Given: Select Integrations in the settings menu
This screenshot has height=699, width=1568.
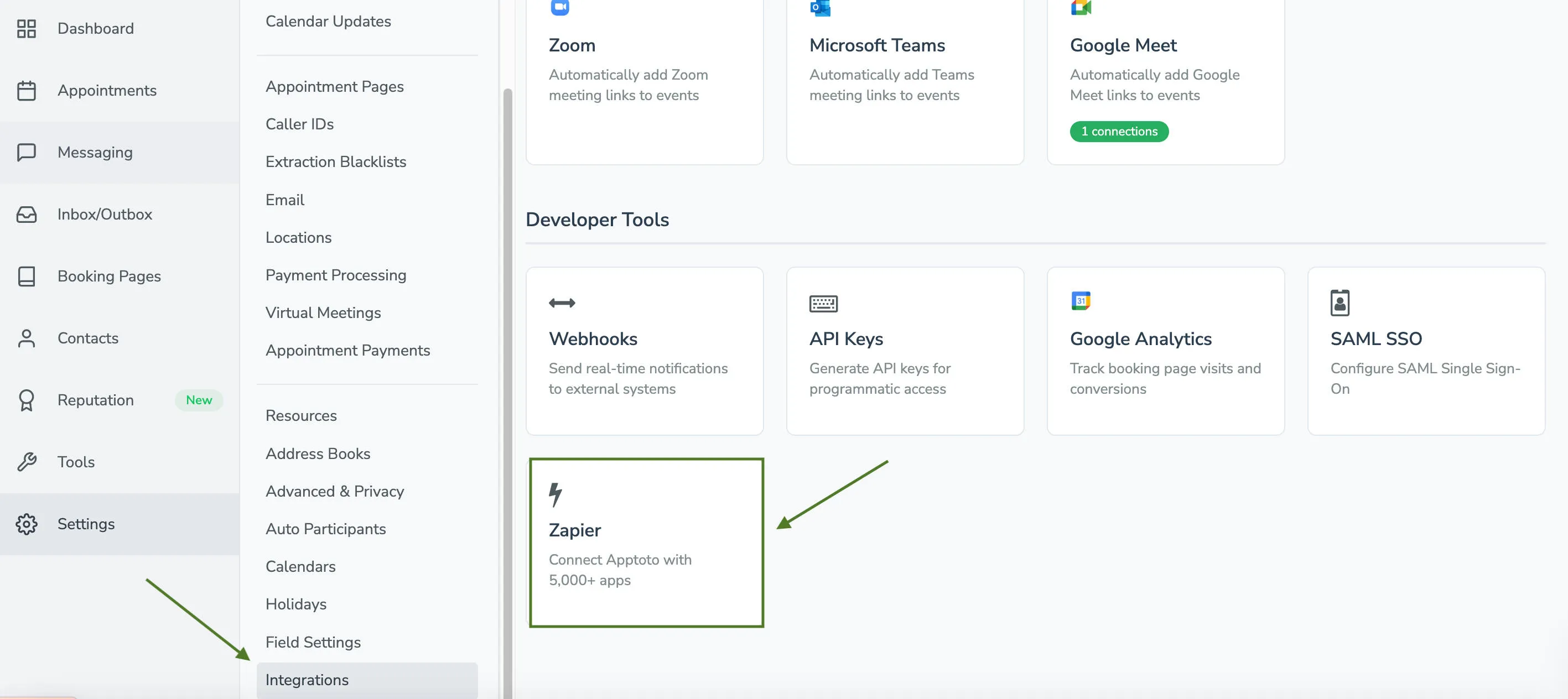Looking at the screenshot, I should click(x=308, y=680).
